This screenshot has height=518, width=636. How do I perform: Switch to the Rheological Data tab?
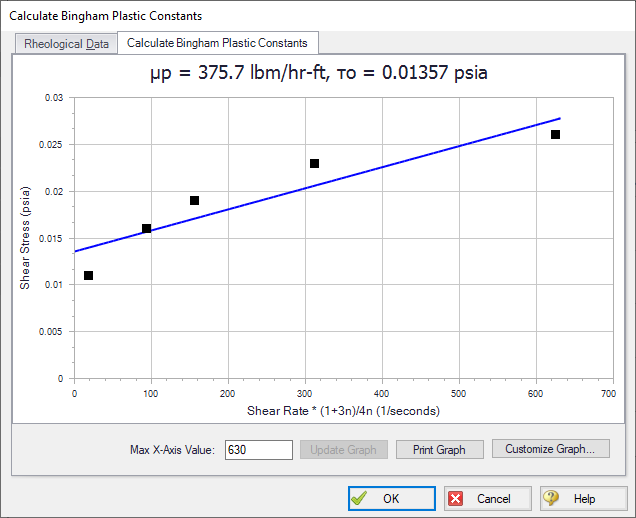tap(66, 43)
